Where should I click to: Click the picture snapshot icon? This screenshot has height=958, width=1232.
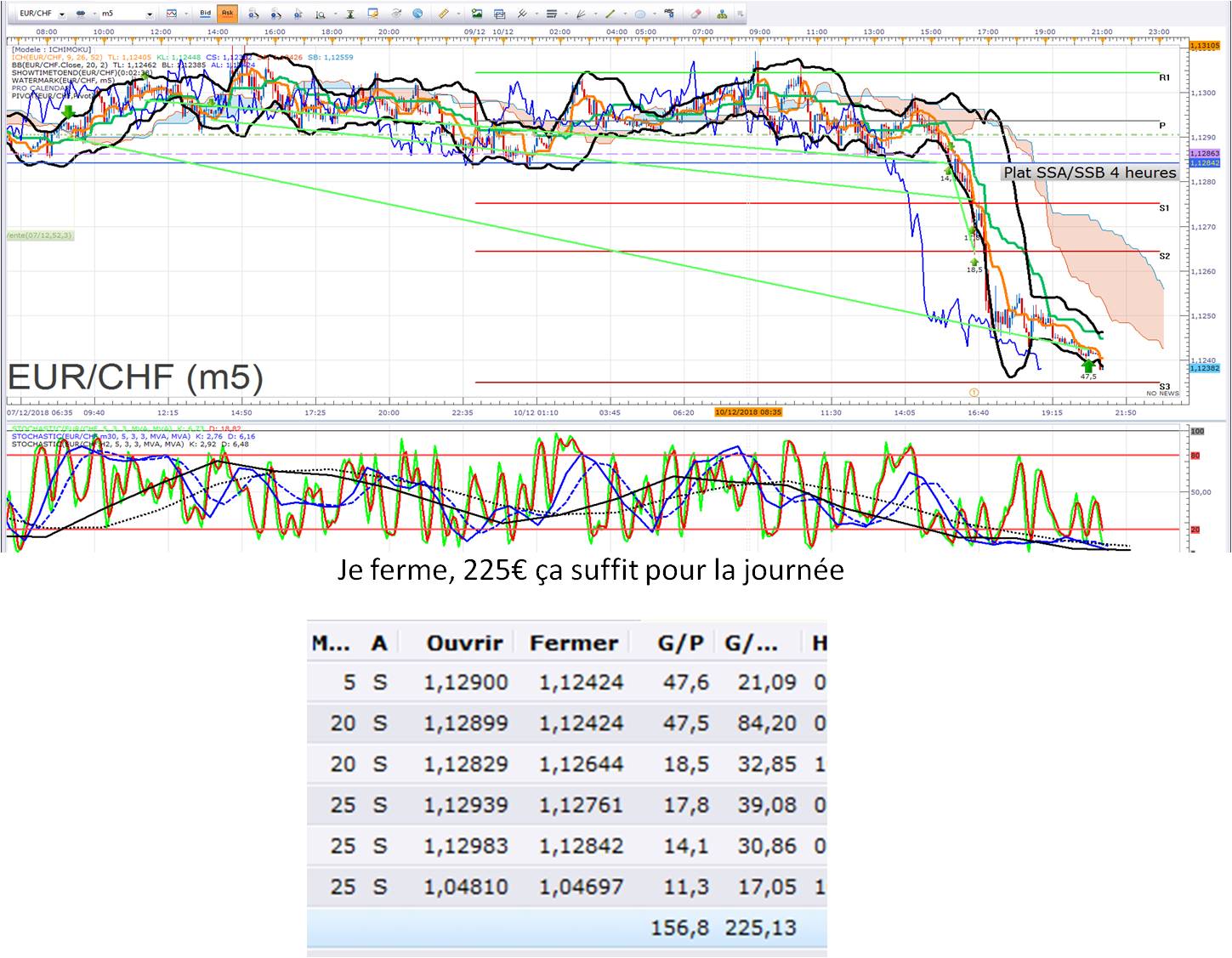476,14
